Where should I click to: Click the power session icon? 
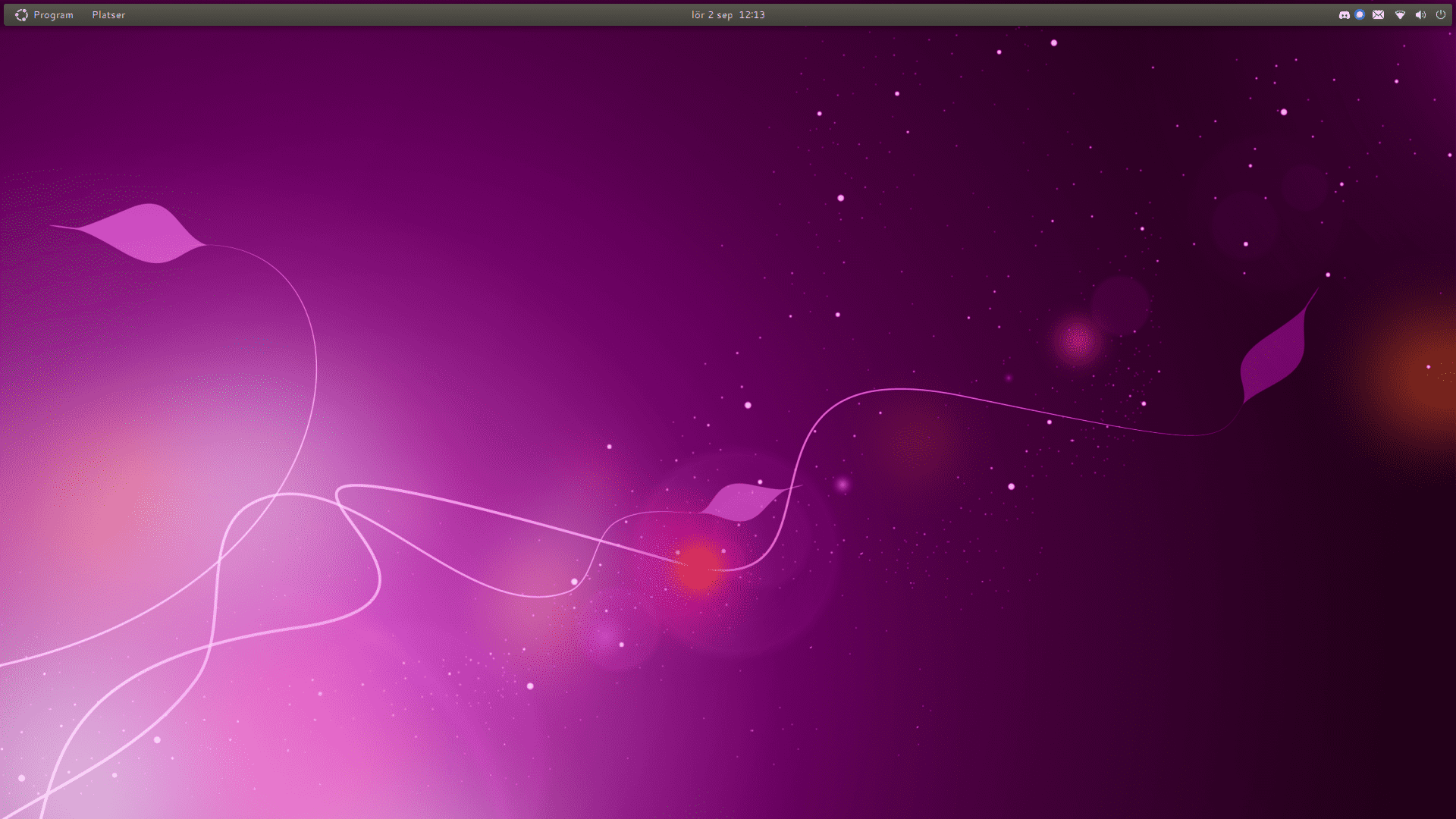(x=1440, y=14)
